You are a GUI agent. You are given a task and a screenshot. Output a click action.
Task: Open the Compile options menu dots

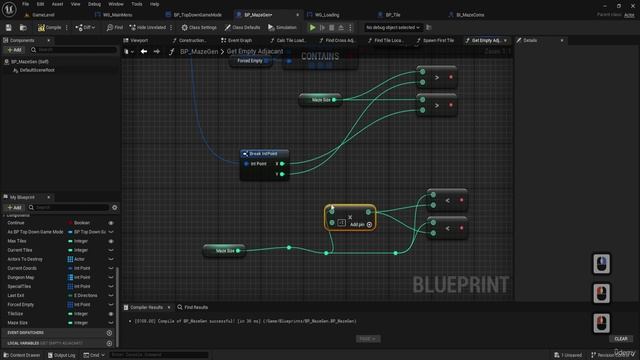[x=67, y=27]
